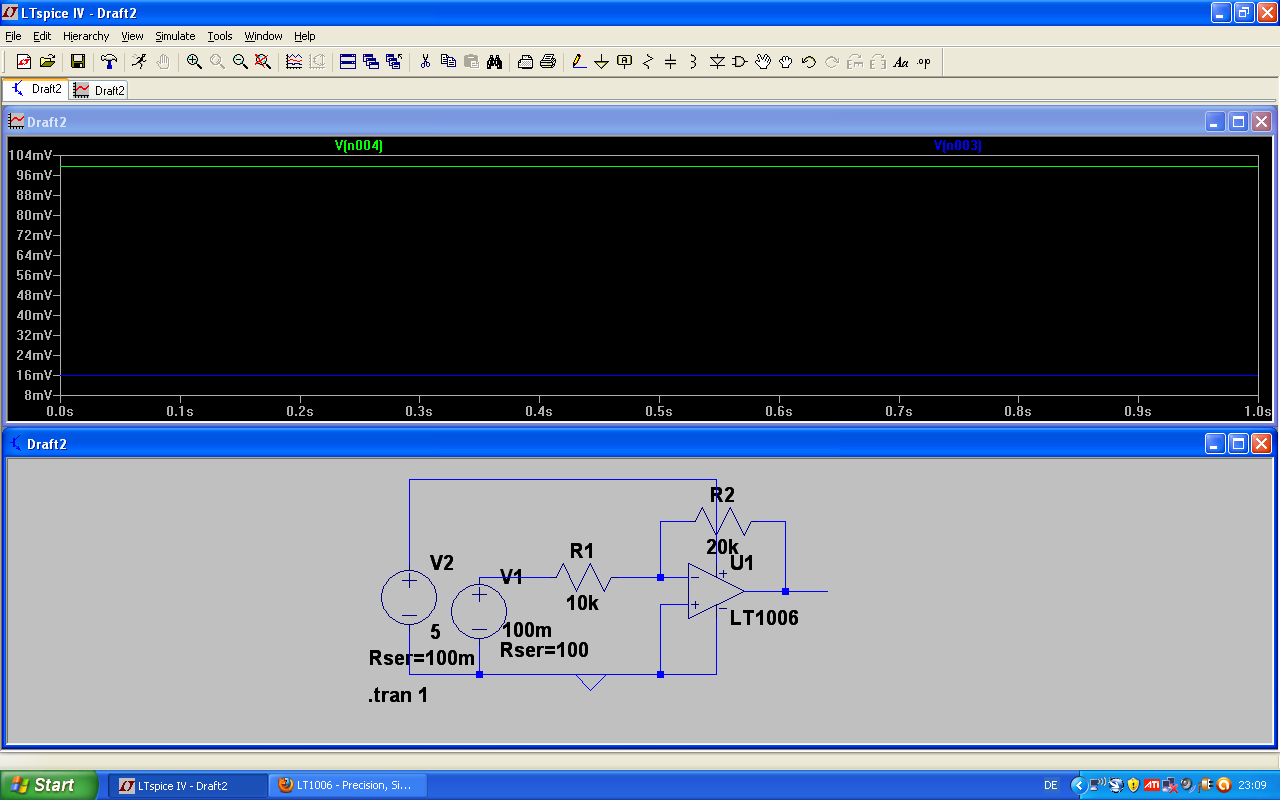Zoom full extents with the crossed magnifier
Screen dimensions: 1280x800
pyautogui.click(x=263, y=62)
